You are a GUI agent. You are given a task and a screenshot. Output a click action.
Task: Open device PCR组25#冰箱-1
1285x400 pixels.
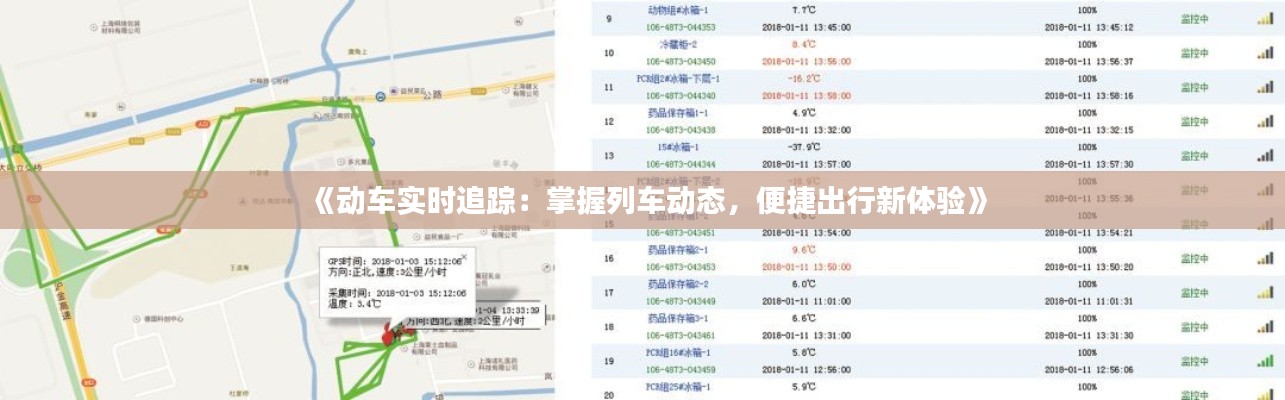678,386
